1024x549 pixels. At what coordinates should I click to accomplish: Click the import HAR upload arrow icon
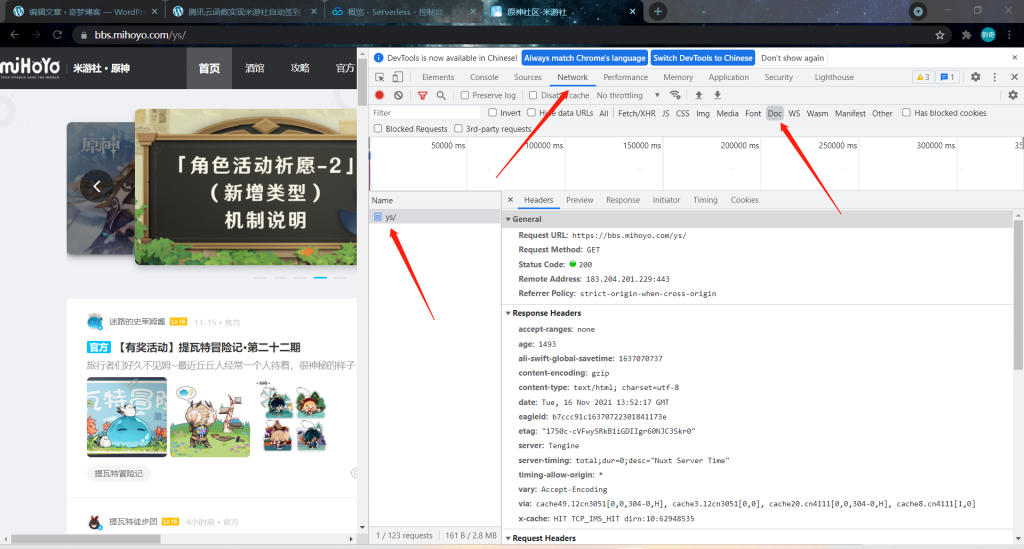pos(699,95)
